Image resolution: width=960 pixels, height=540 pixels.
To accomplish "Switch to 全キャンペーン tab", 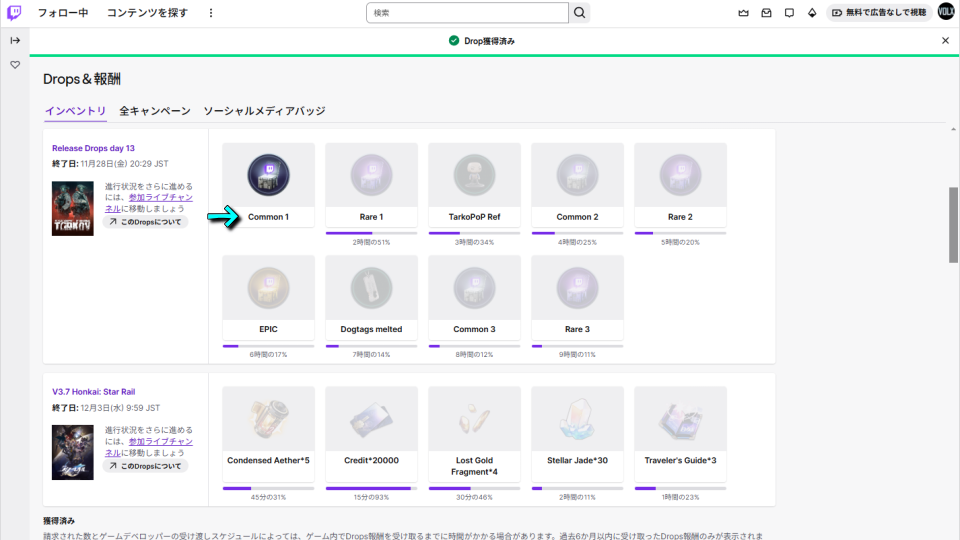I will tap(155, 111).
